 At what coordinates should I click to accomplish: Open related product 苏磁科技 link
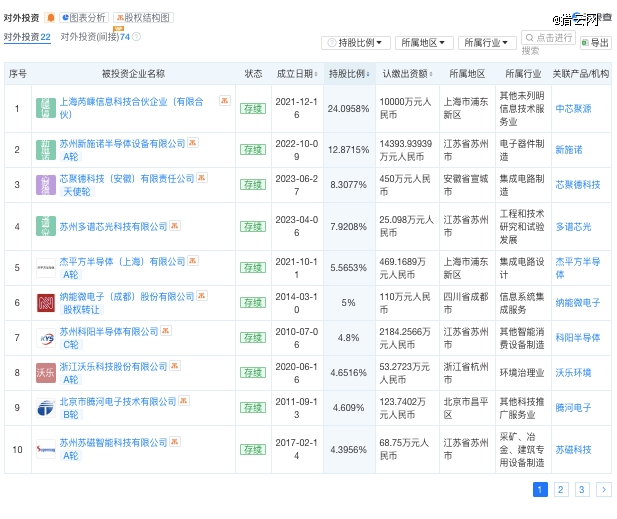point(573,449)
